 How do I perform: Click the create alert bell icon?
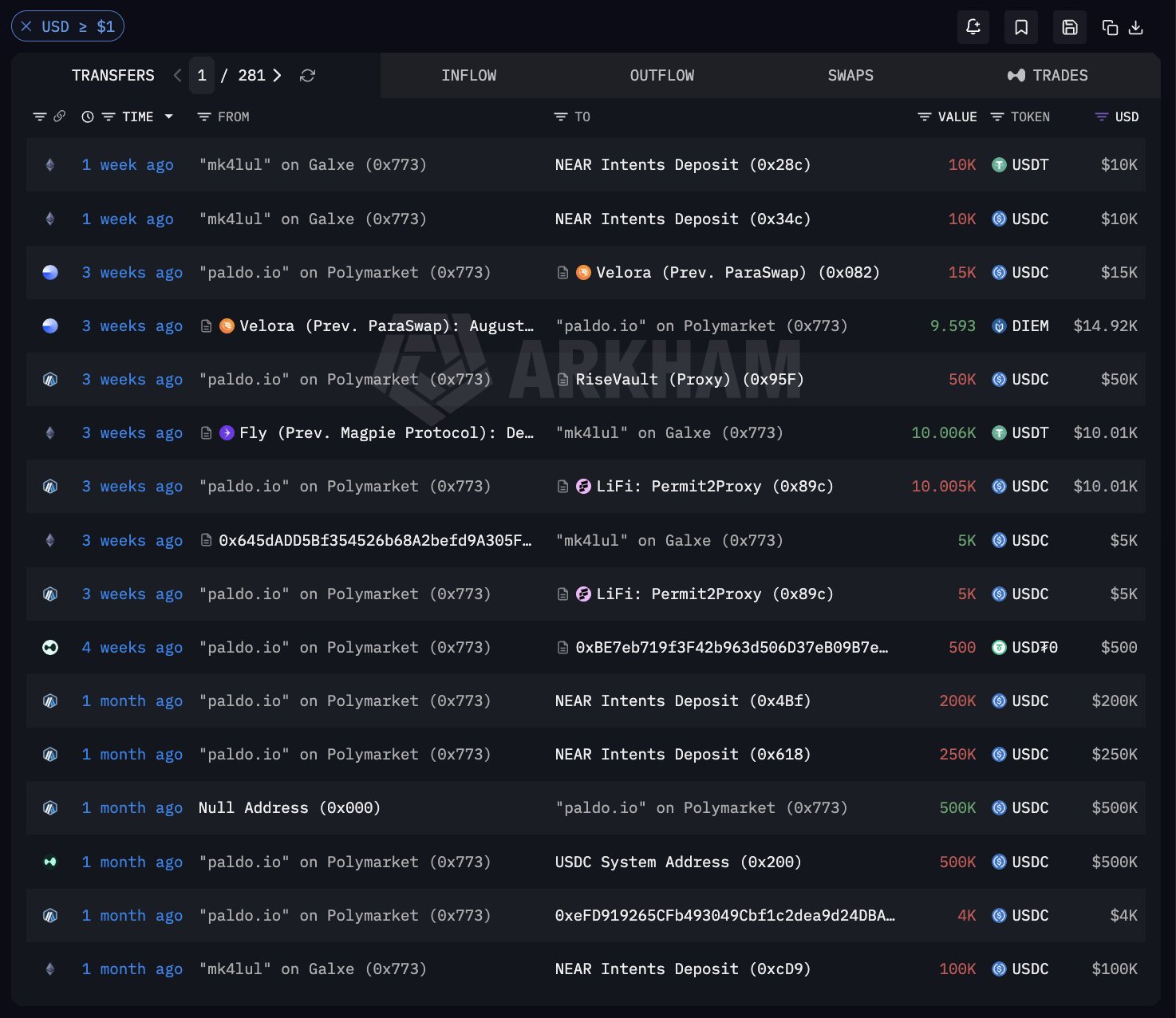pyautogui.click(x=973, y=27)
